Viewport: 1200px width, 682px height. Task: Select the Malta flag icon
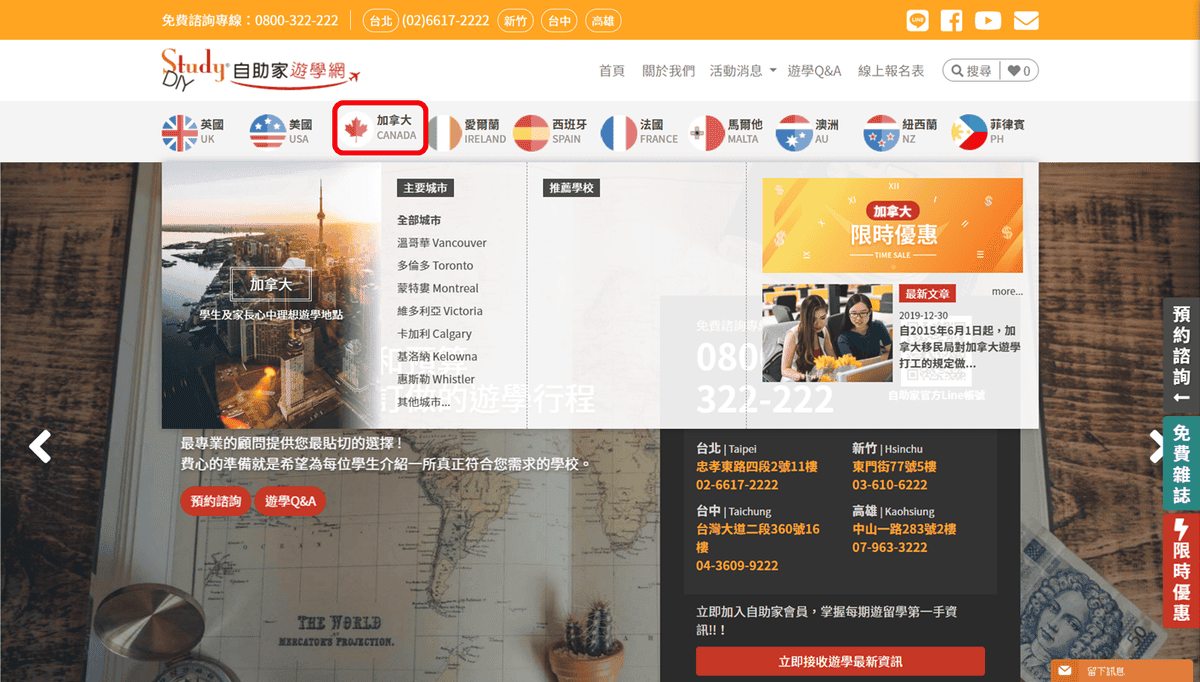706,132
